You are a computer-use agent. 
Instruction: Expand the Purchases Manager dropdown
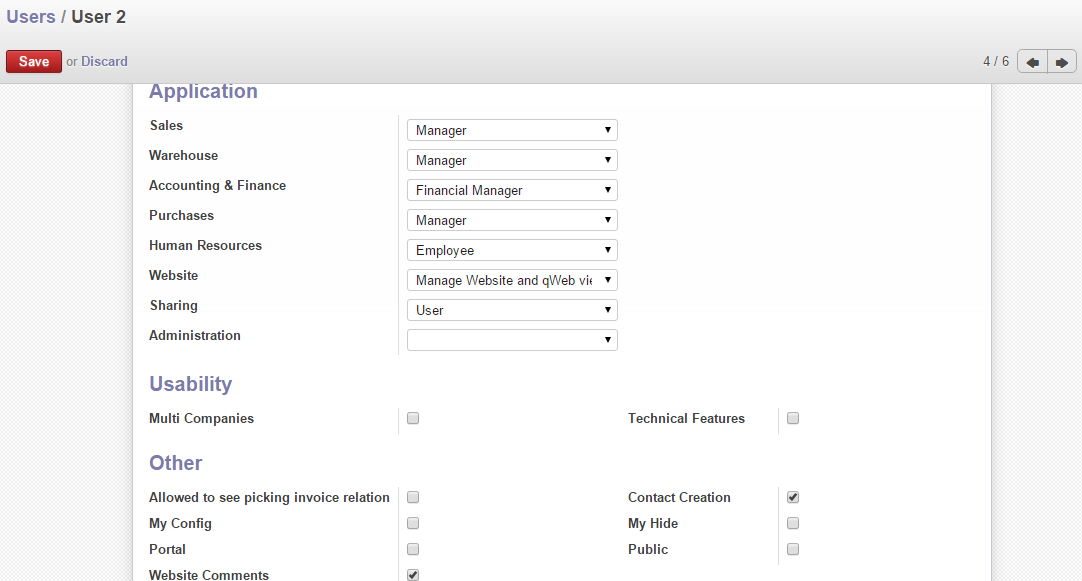(511, 220)
